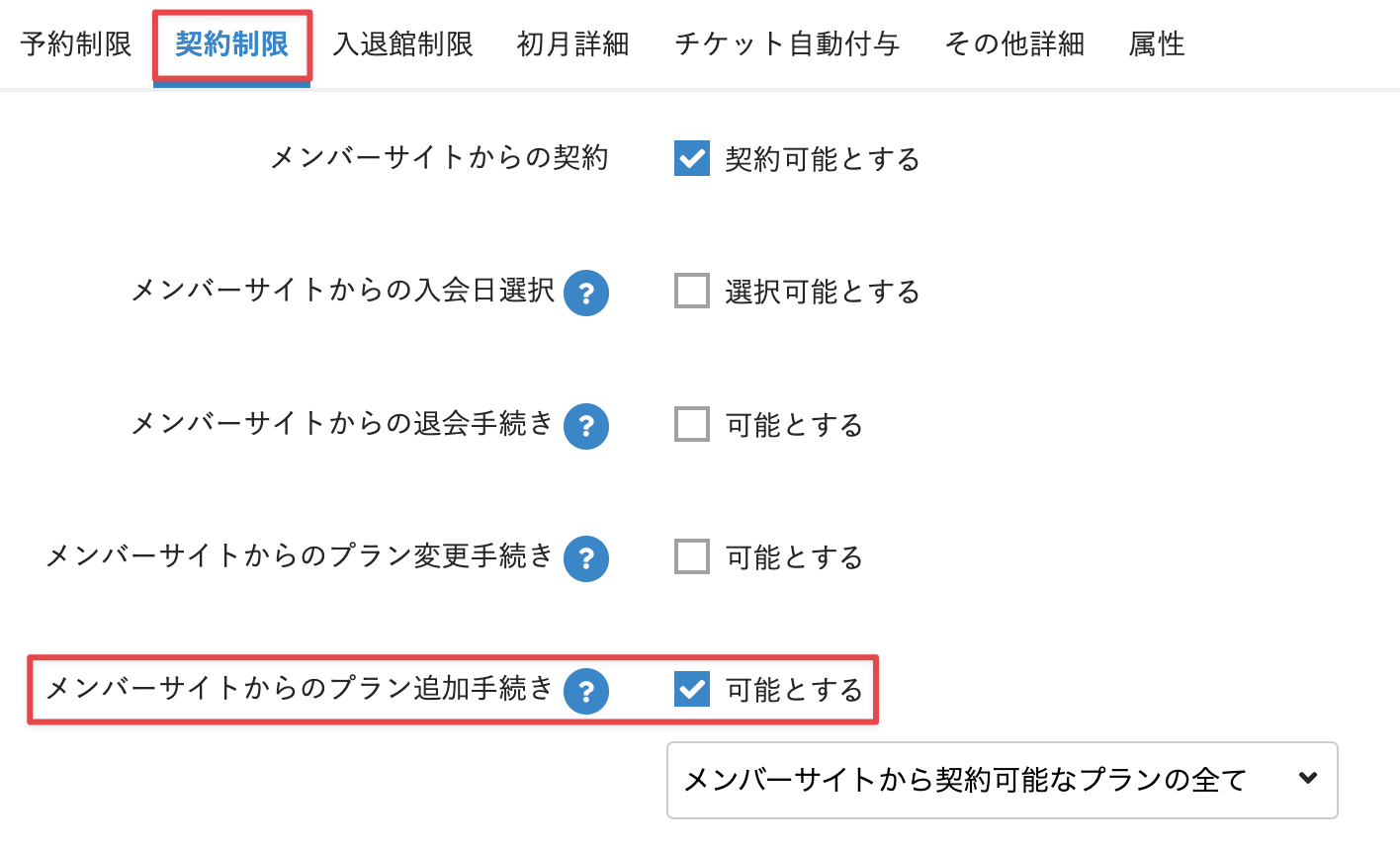This screenshot has width=1400, height=848.
Task: Check 可能とする for プラン変更手続き
Action: coord(692,556)
